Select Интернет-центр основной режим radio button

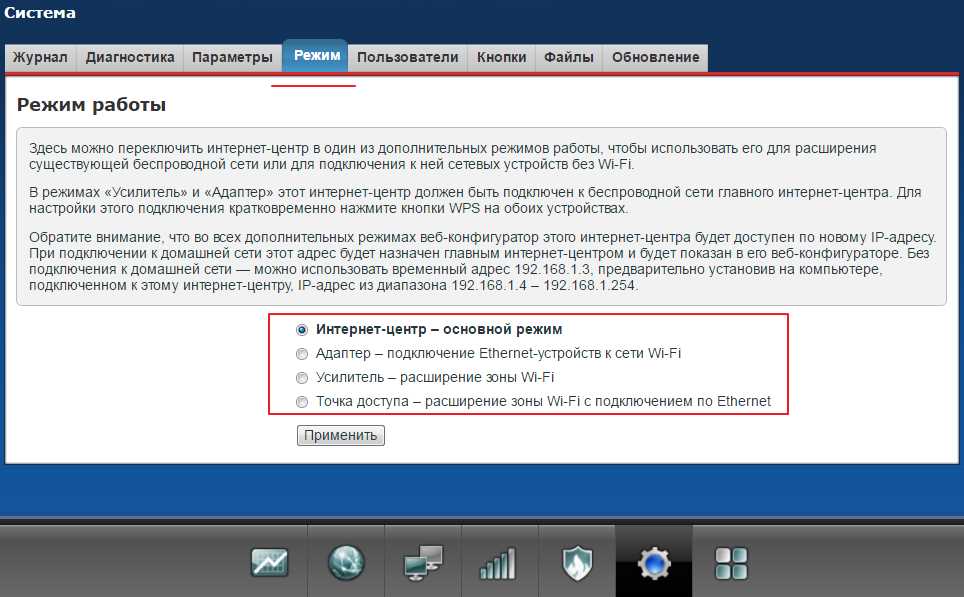tap(302, 330)
